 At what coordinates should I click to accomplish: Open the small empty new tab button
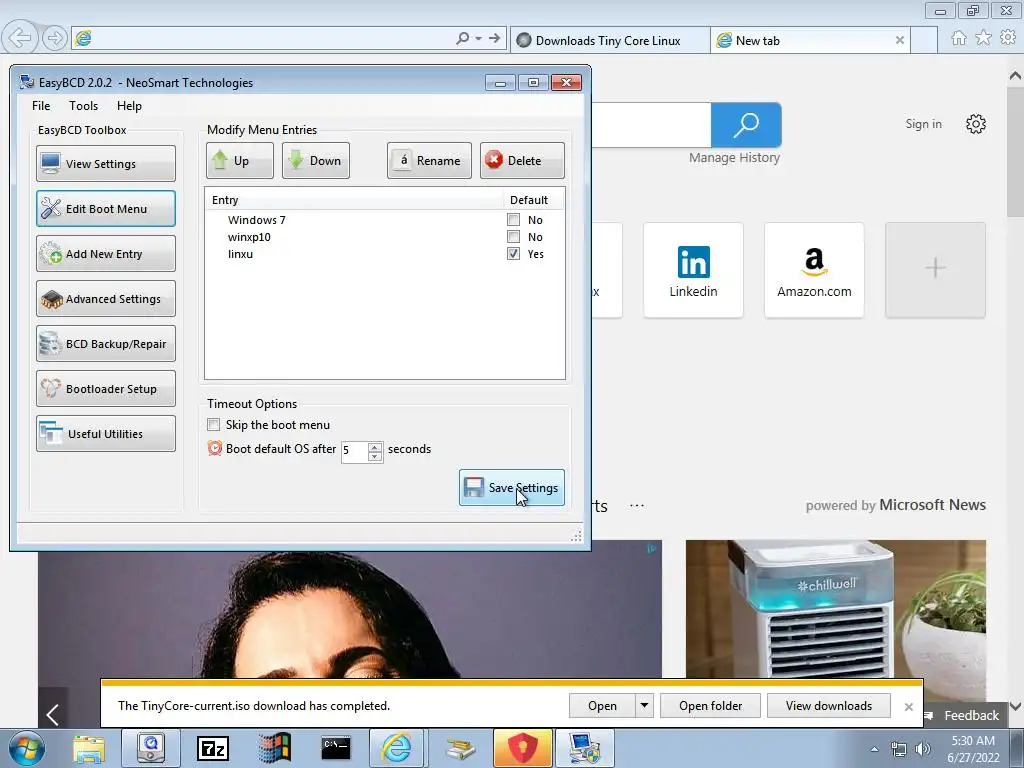923,40
